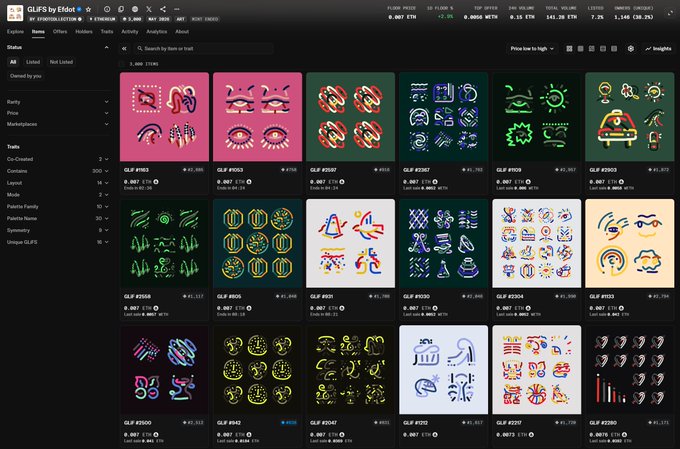The height and width of the screenshot is (449, 680).
Task: Open the GLIF #805 thumbnail
Action: pyautogui.click(x=258, y=243)
